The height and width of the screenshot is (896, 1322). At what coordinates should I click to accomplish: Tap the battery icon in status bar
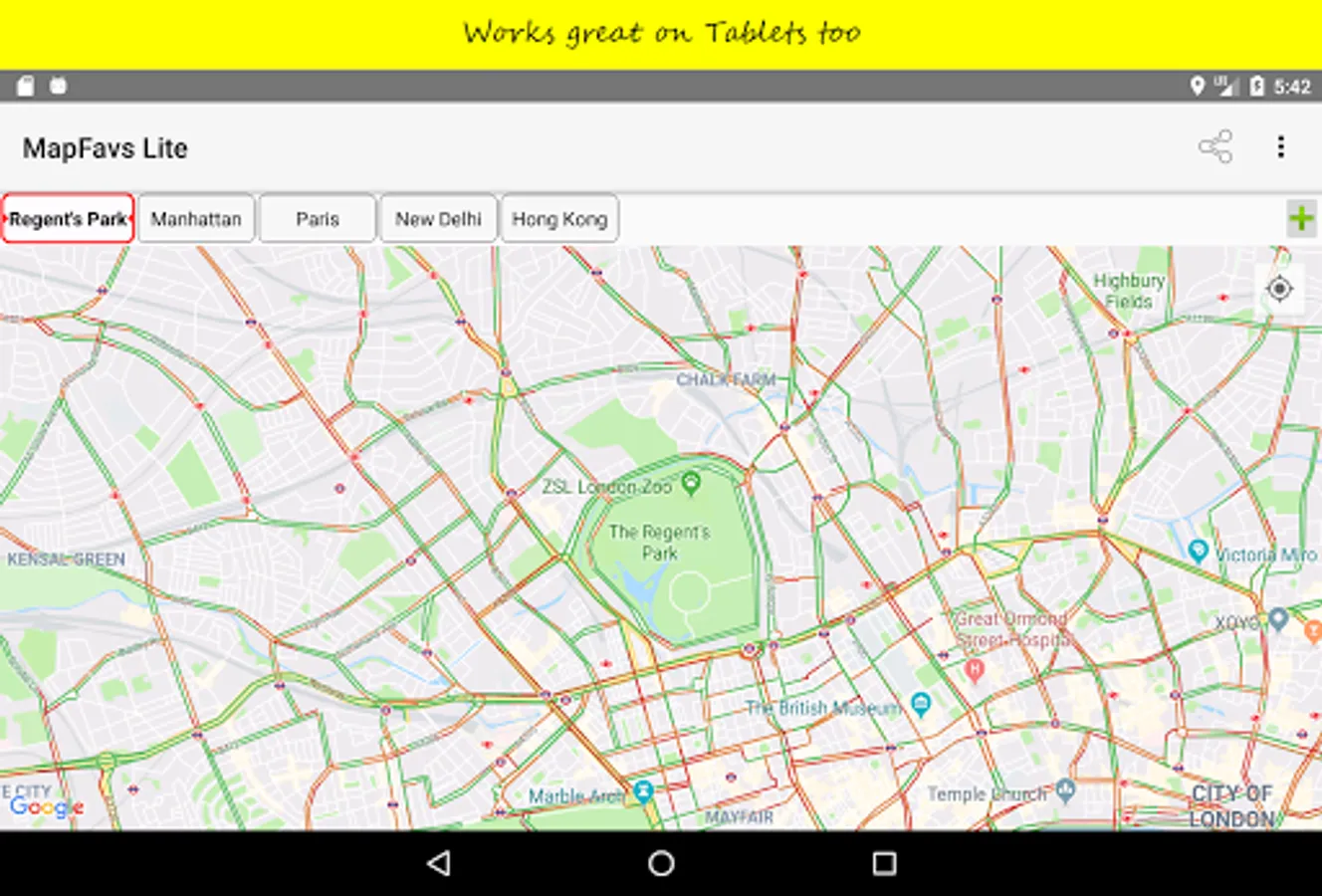pyautogui.click(x=1257, y=86)
